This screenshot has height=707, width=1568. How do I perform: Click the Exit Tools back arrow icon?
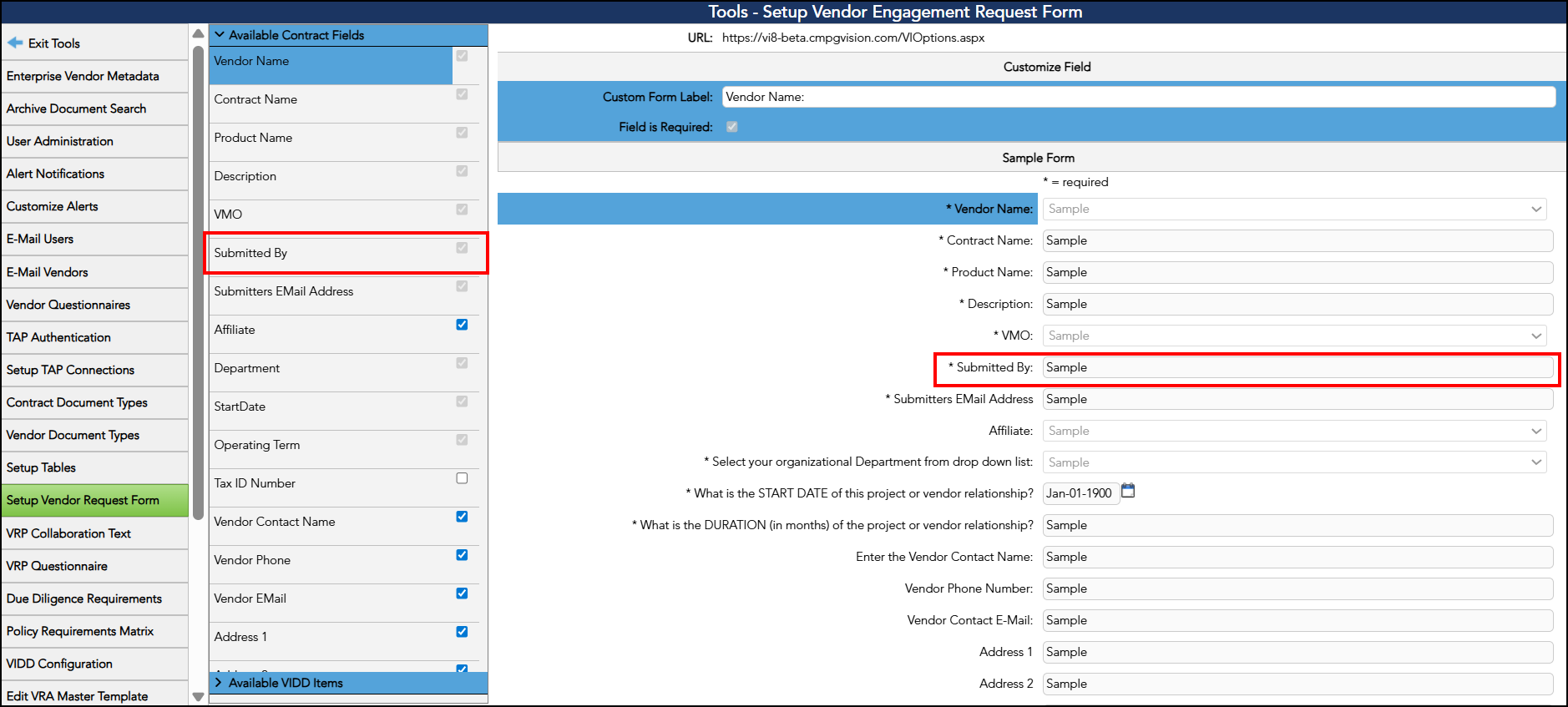tap(15, 43)
